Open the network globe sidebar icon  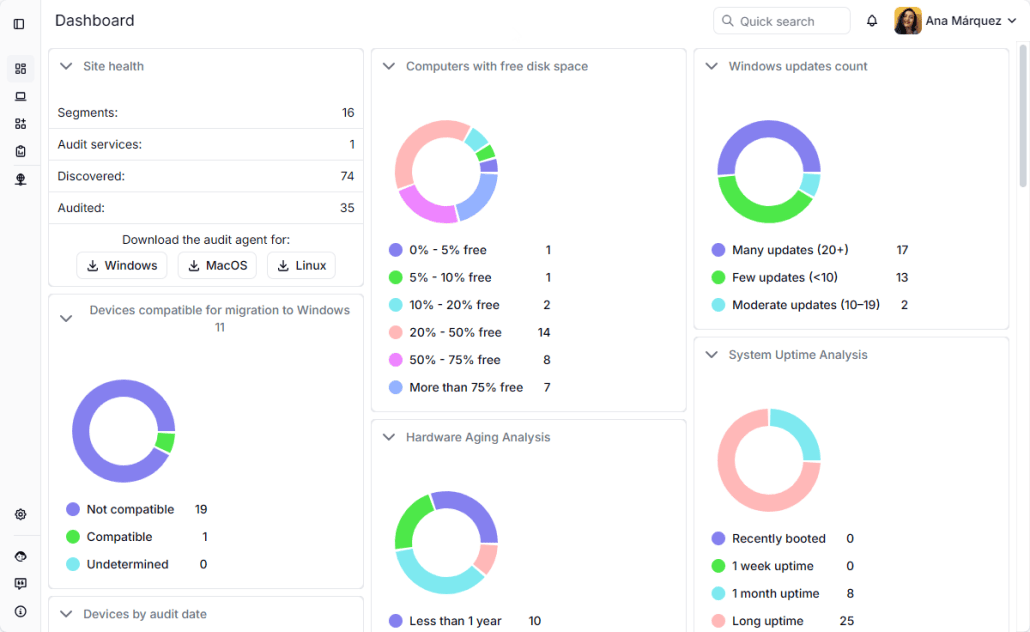pyautogui.click(x=20, y=179)
